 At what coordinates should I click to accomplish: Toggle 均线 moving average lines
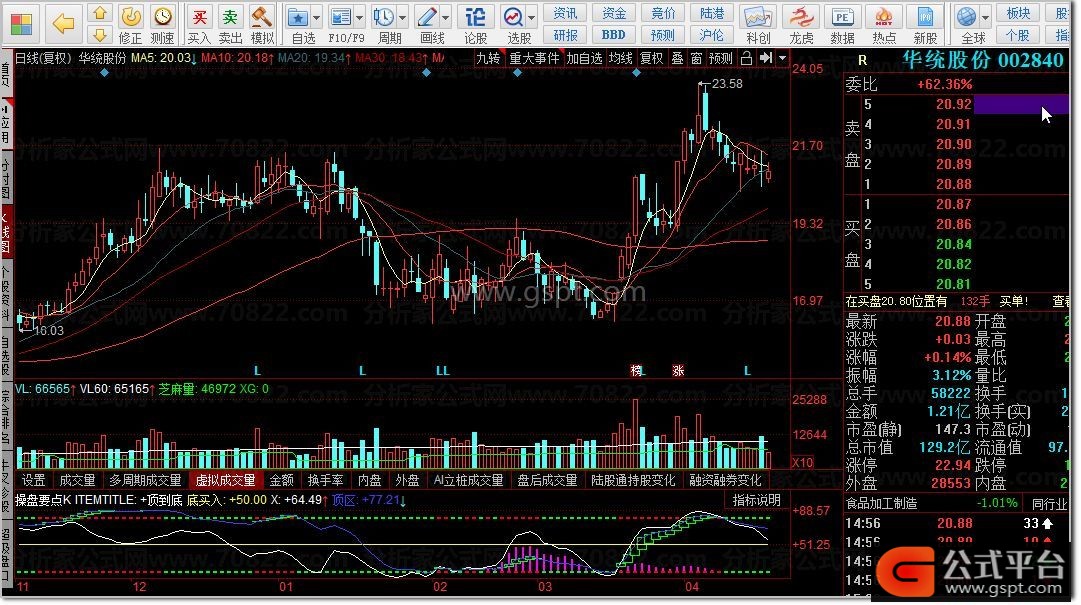620,59
